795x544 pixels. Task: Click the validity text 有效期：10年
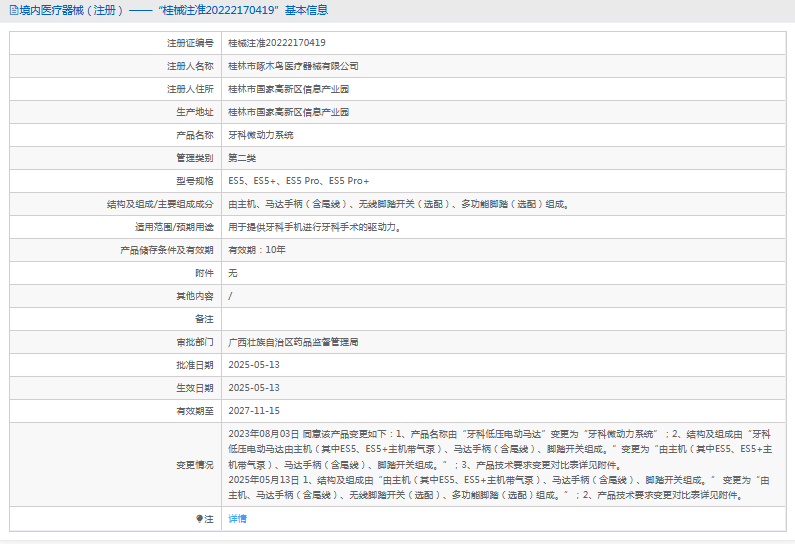coord(257,250)
